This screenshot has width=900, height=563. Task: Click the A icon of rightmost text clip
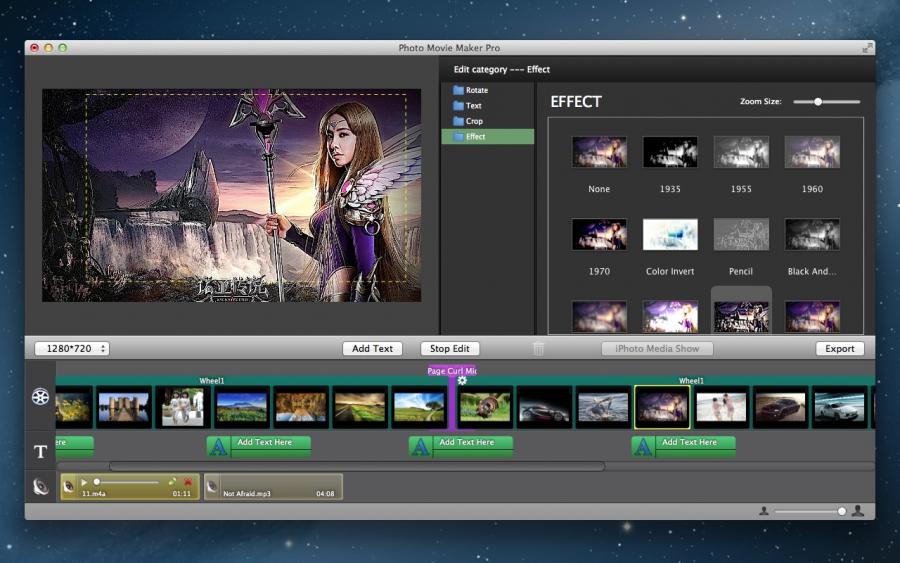pyautogui.click(x=643, y=446)
